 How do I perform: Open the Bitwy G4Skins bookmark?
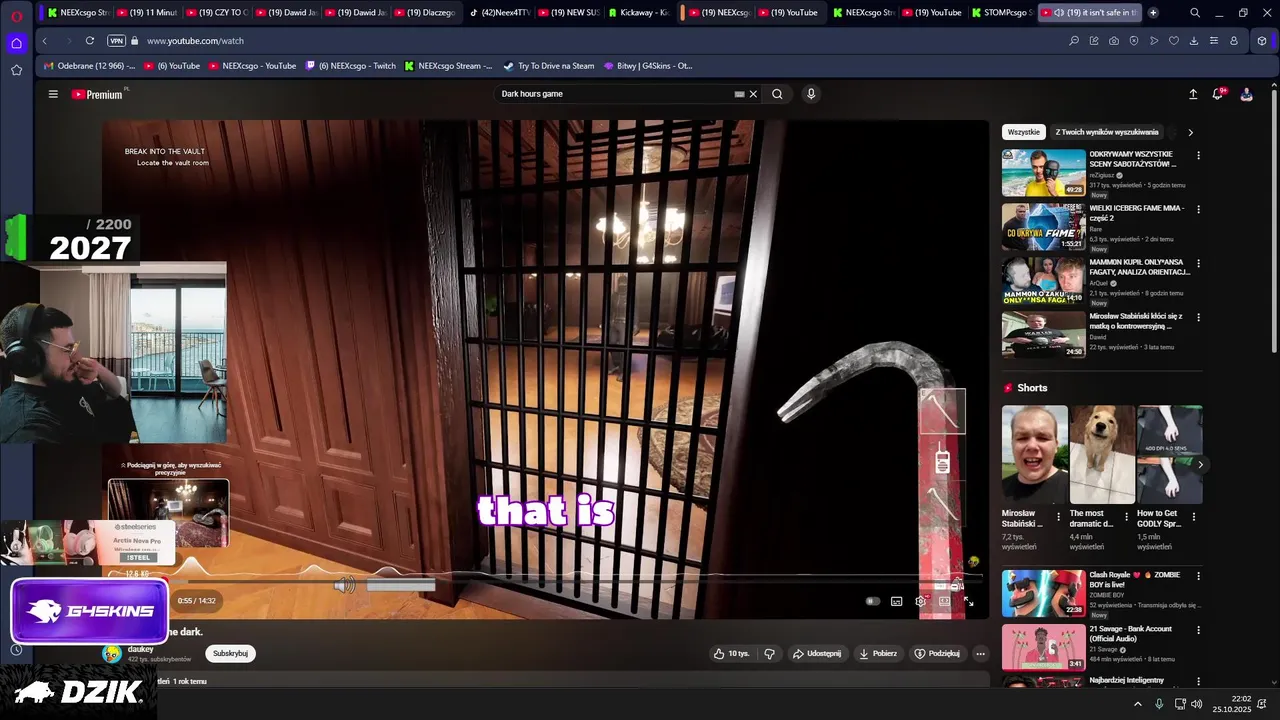pyautogui.click(x=649, y=66)
